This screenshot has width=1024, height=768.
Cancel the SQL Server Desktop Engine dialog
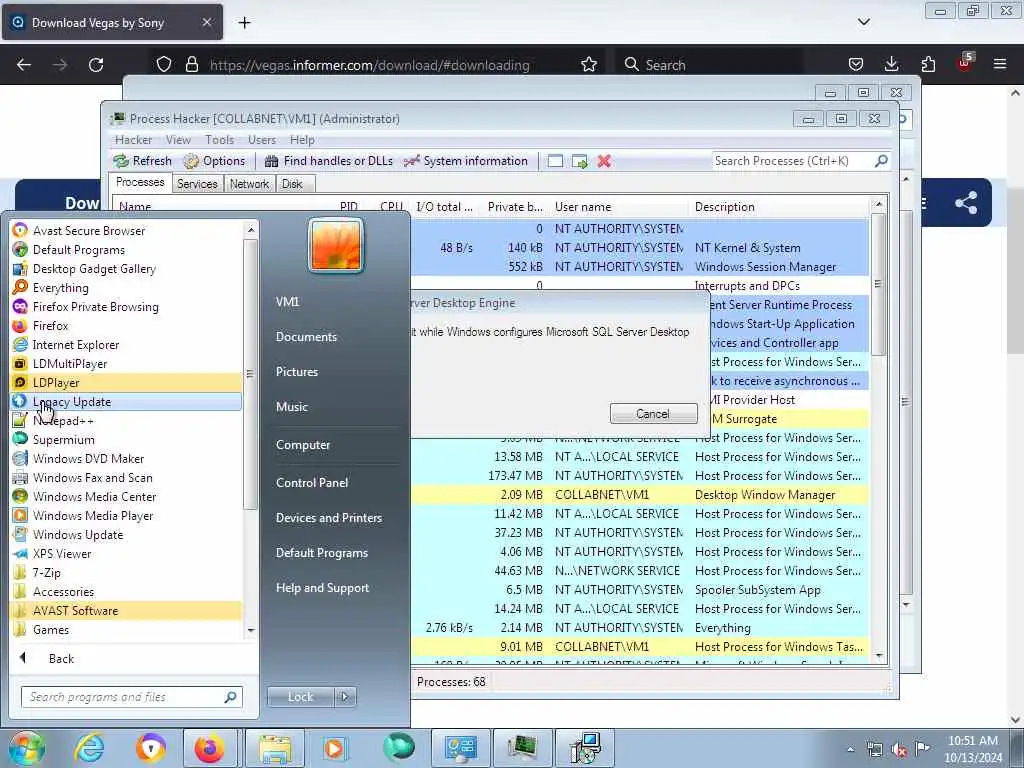pyautogui.click(x=653, y=414)
